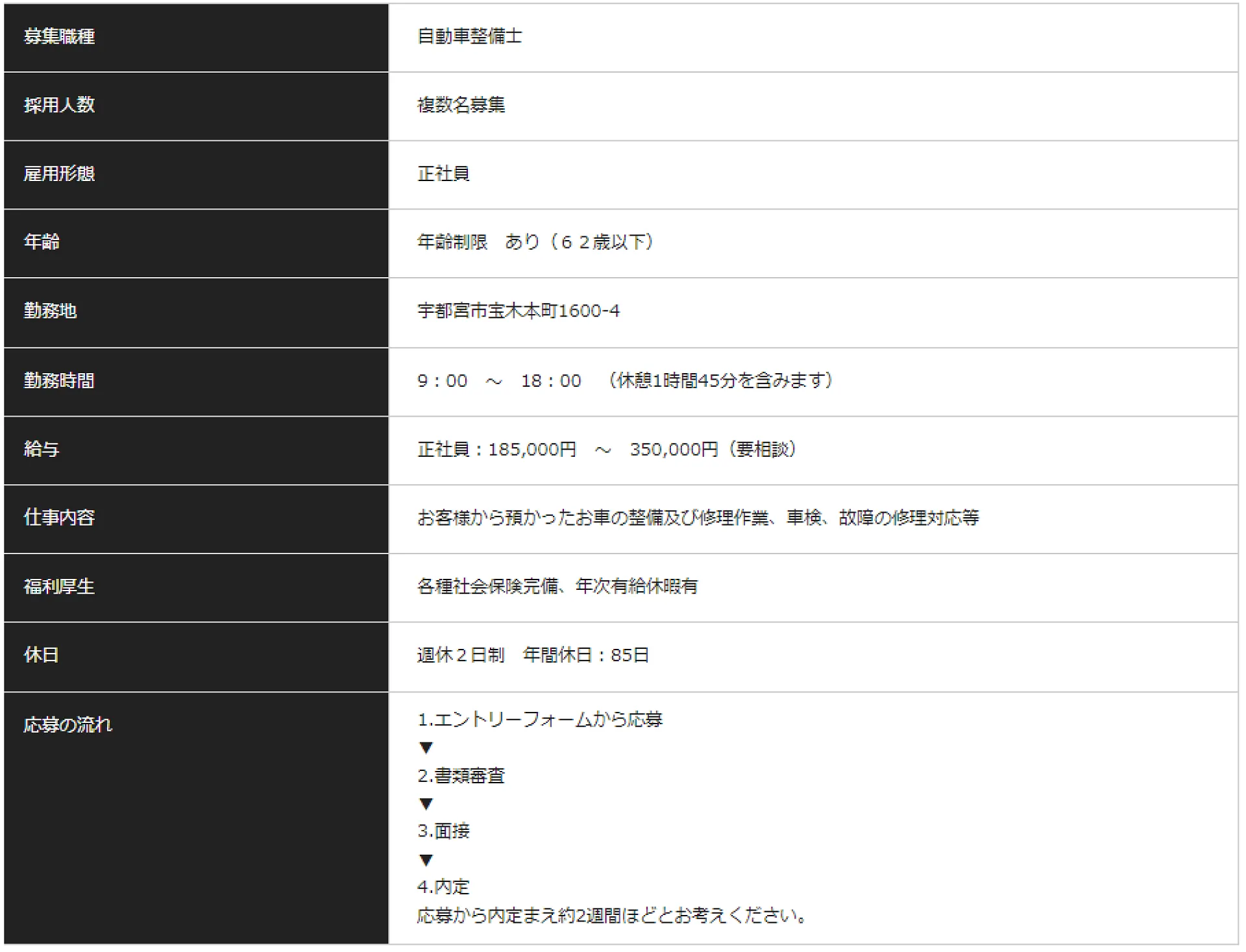Click the 正社員 employment type value

443,174
